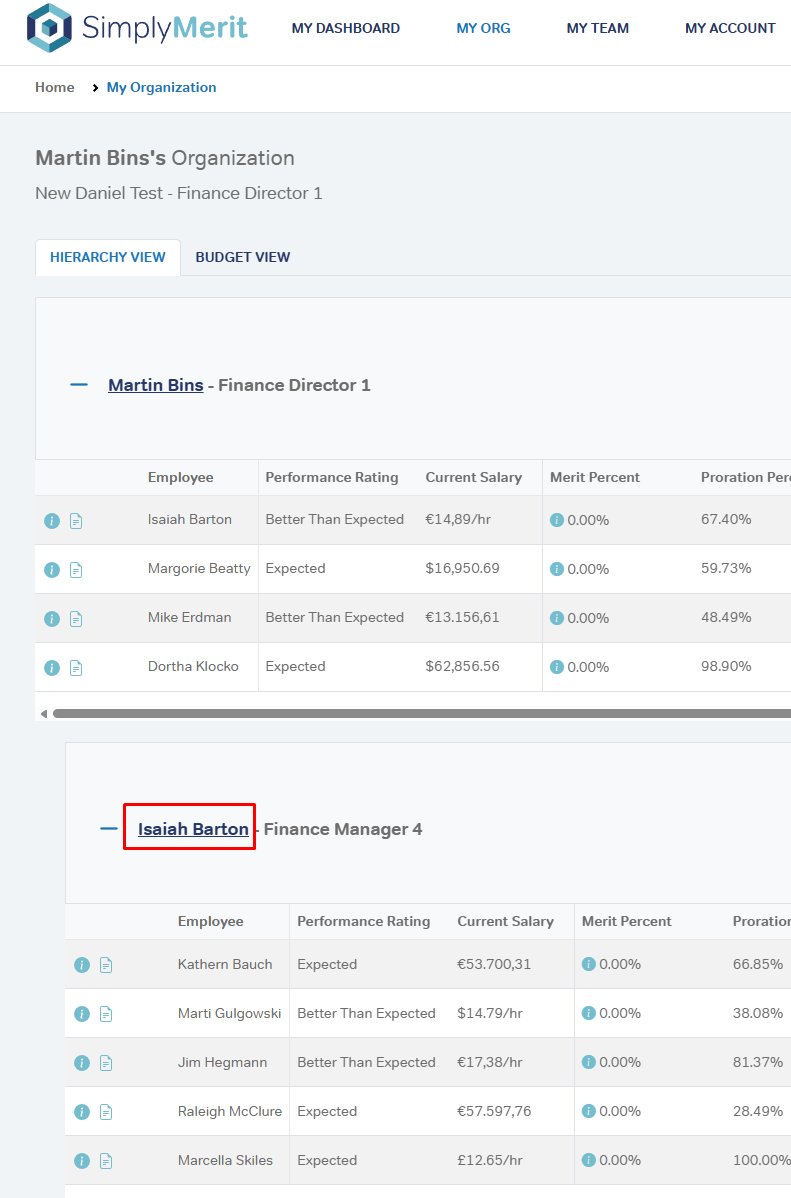The image size is (791, 1198).
Task: Open document icon for Raleigh McClure row
Action: (x=106, y=1112)
